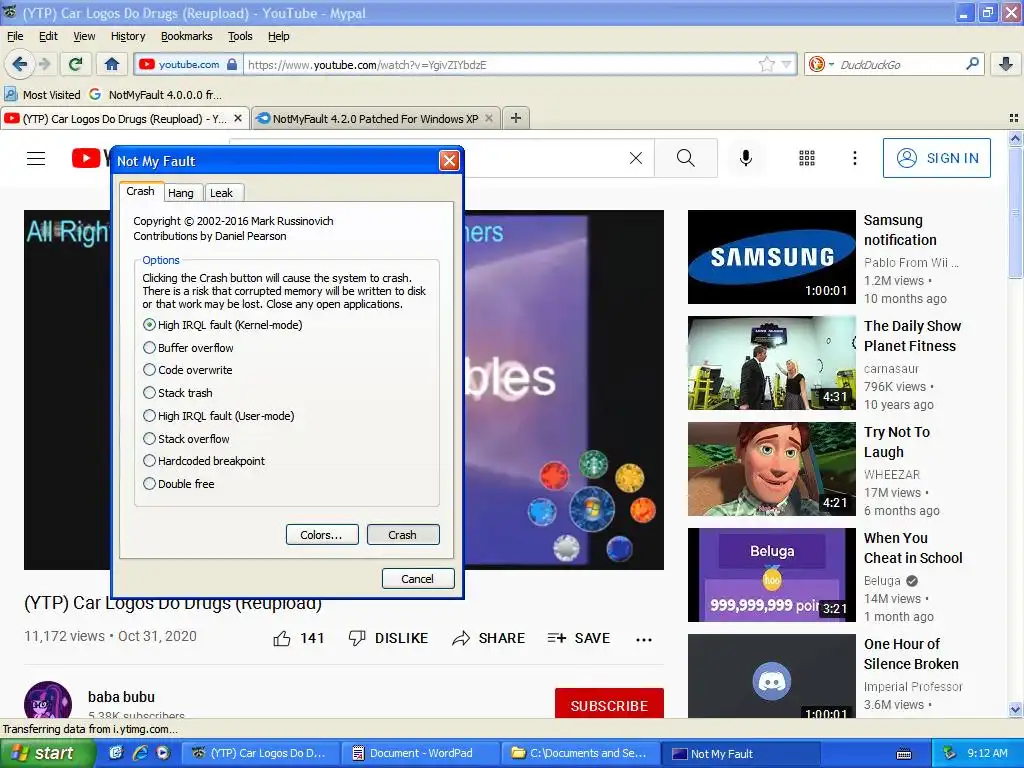Image resolution: width=1024 pixels, height=768 pixels.
Task: Open YouTube settings three-dot menu
Action: 854,158
